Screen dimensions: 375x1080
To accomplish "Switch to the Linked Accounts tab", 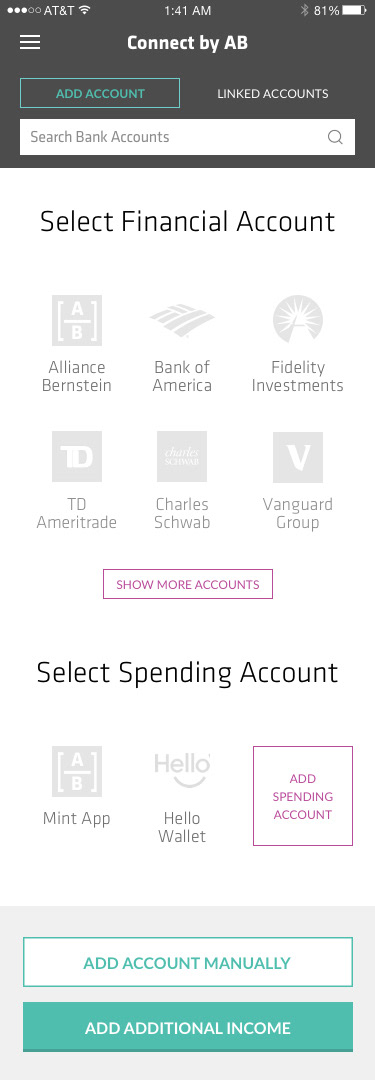I will coord(273,93).
